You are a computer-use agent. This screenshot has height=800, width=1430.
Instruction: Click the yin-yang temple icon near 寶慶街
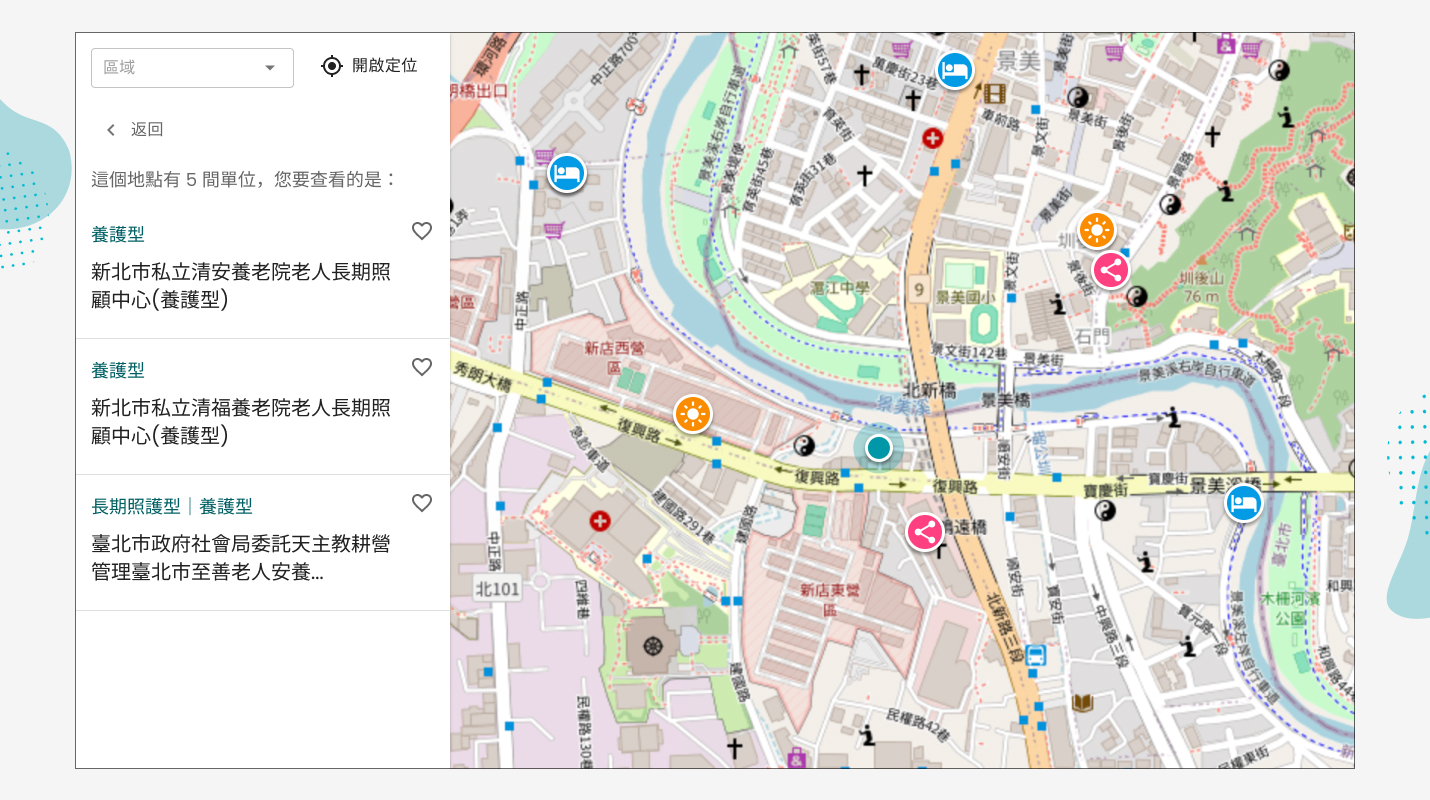(1104, 511)
